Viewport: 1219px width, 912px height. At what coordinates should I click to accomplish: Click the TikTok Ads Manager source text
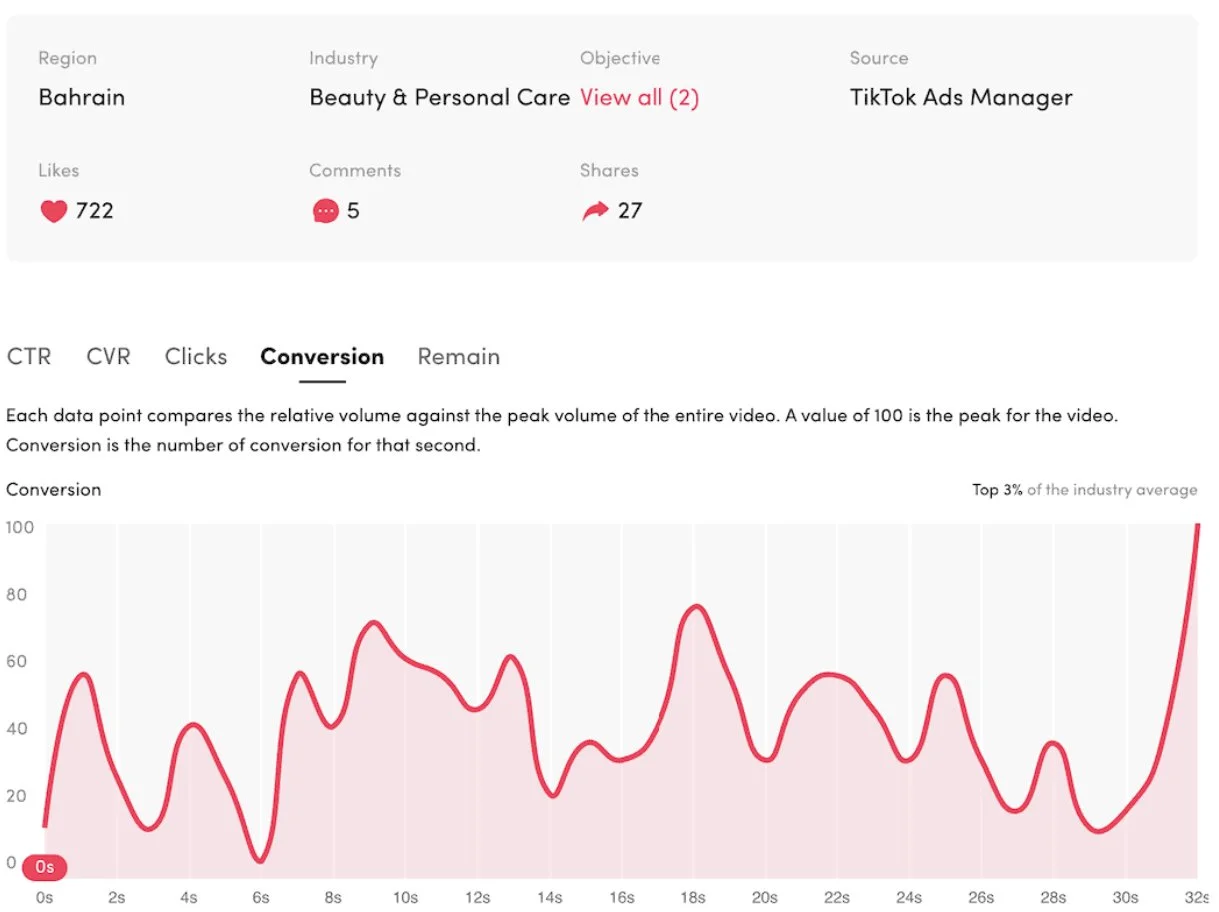(x=961, y=98)
